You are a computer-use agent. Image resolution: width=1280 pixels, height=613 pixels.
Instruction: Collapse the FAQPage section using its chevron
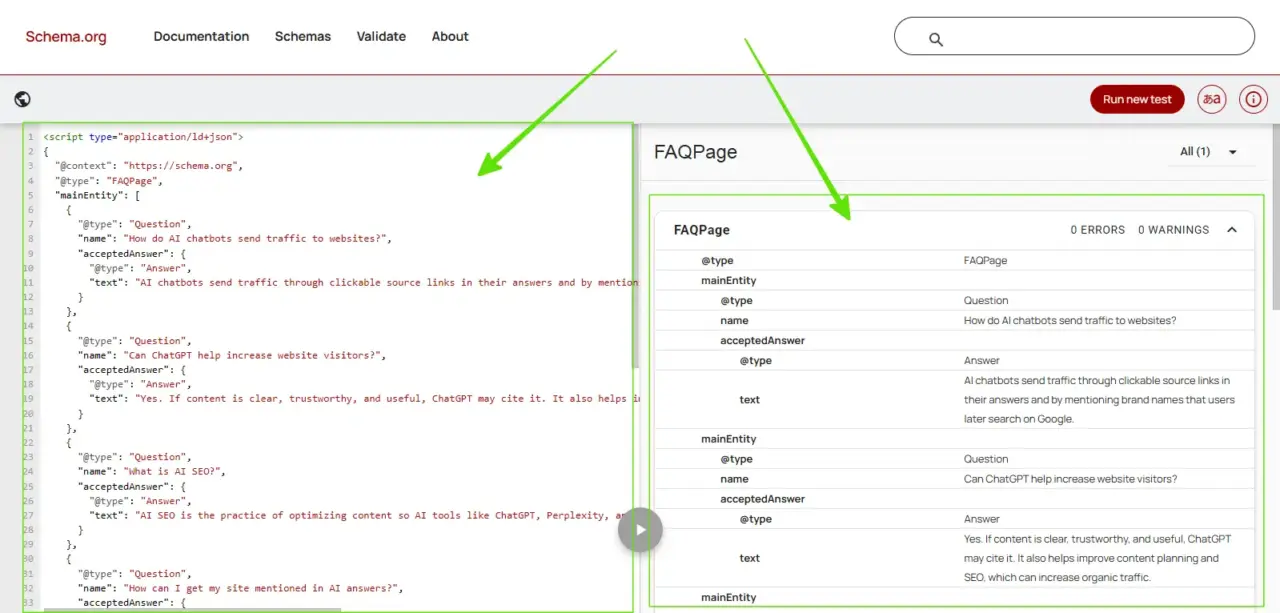tap(1231, 229)
